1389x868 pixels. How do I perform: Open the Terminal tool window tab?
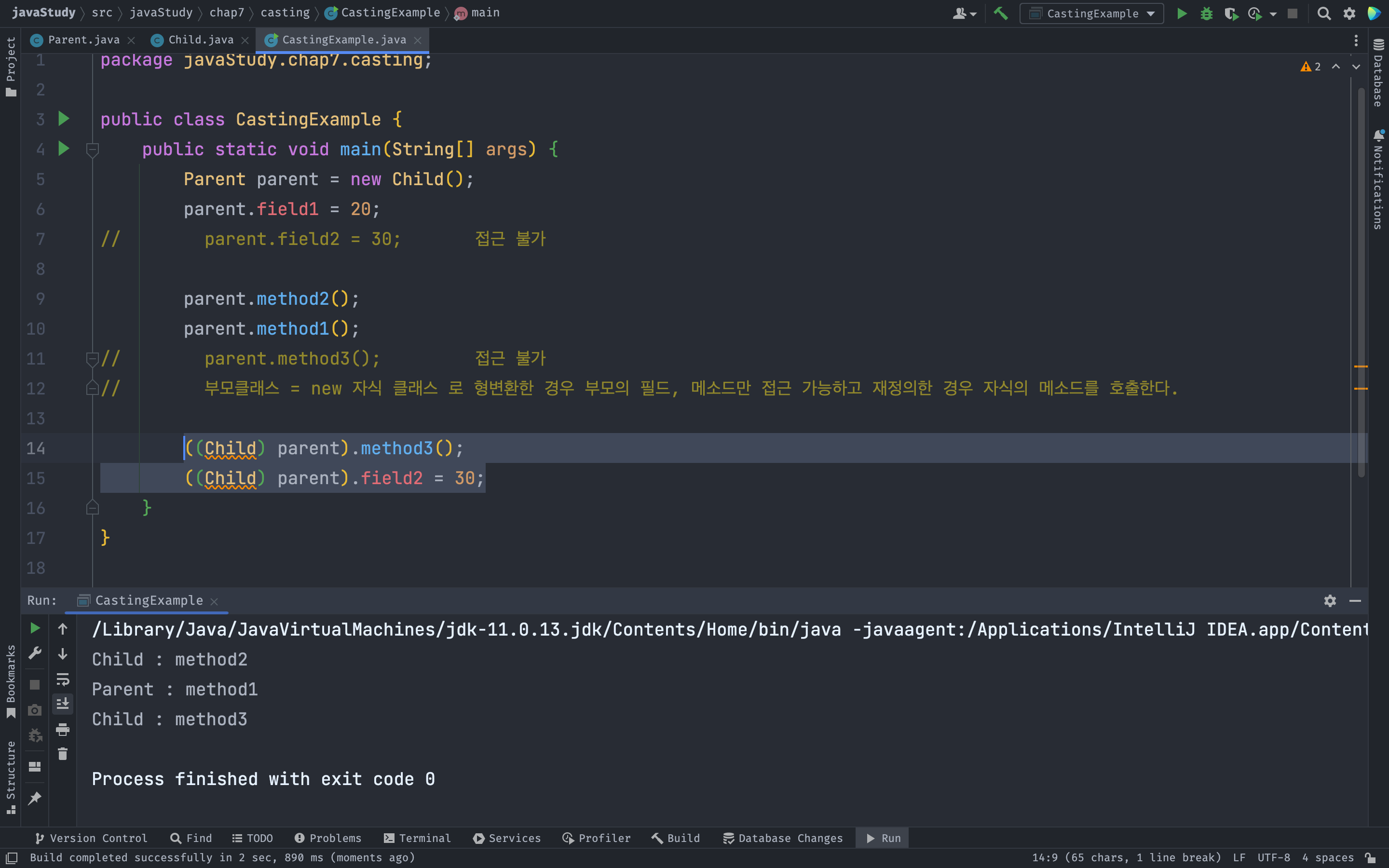(417, 838)
